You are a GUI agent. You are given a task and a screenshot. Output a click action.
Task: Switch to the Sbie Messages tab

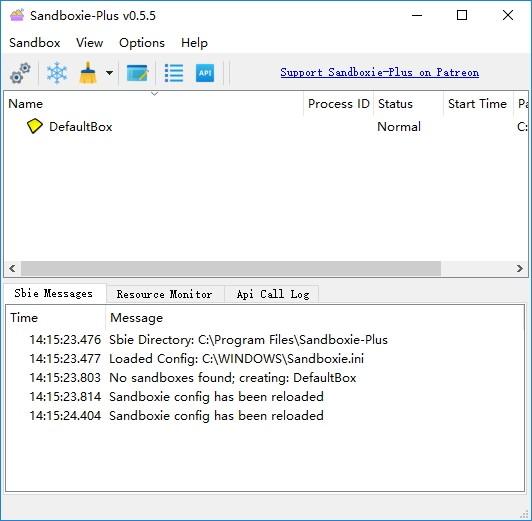54,293
